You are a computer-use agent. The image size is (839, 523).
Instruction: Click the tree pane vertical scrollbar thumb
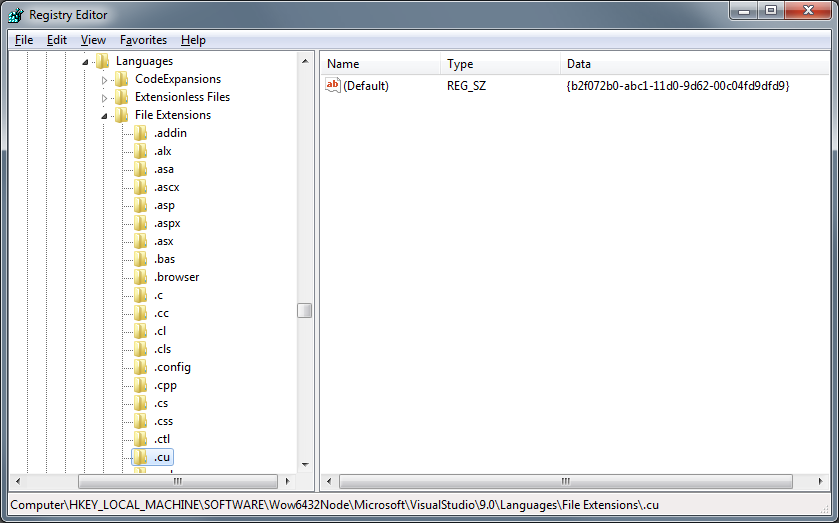click(x=304, y=310)
